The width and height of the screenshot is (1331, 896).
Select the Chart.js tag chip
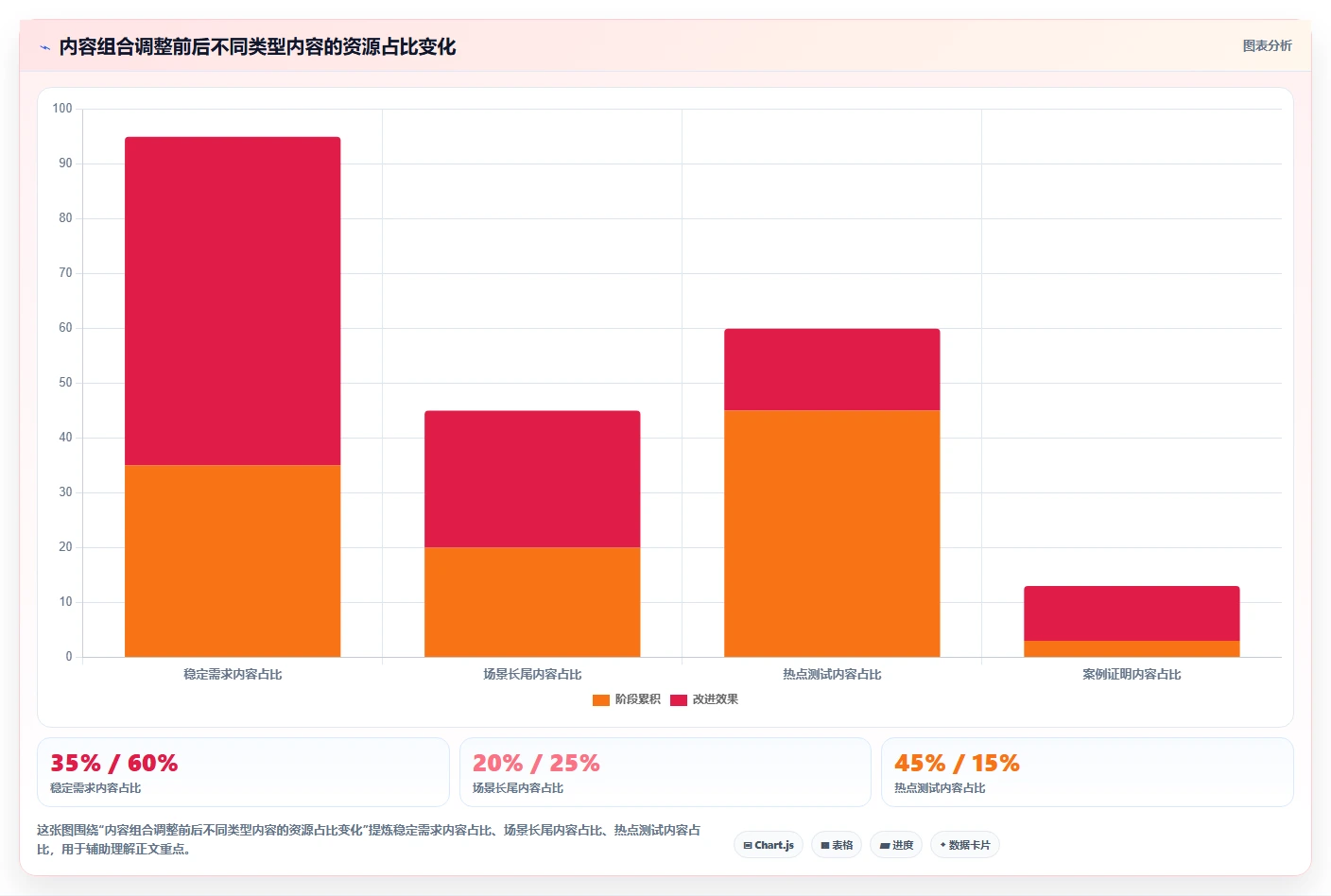tap(769, 845)
